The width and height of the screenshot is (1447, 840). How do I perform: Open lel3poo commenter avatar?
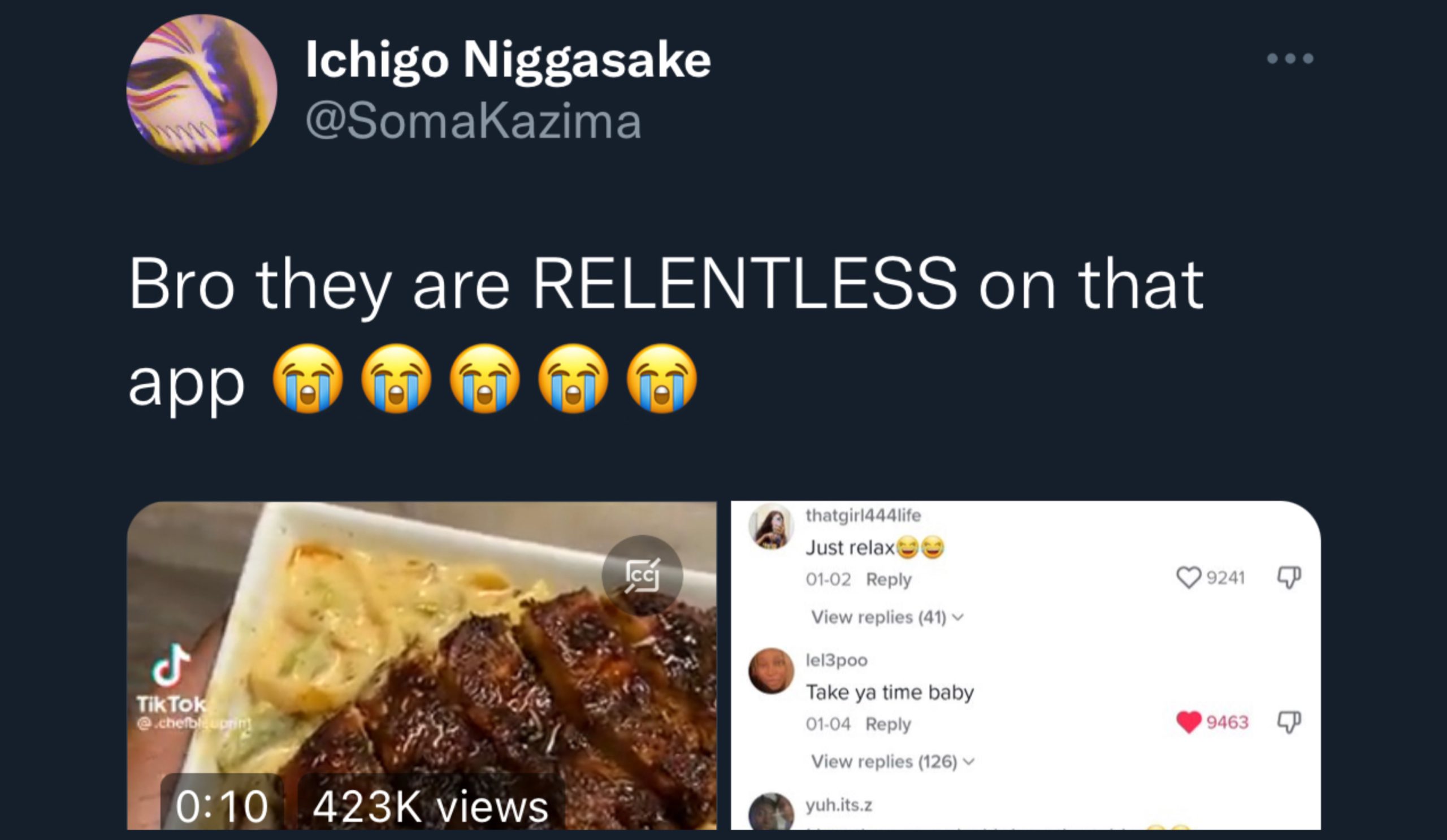770,670
